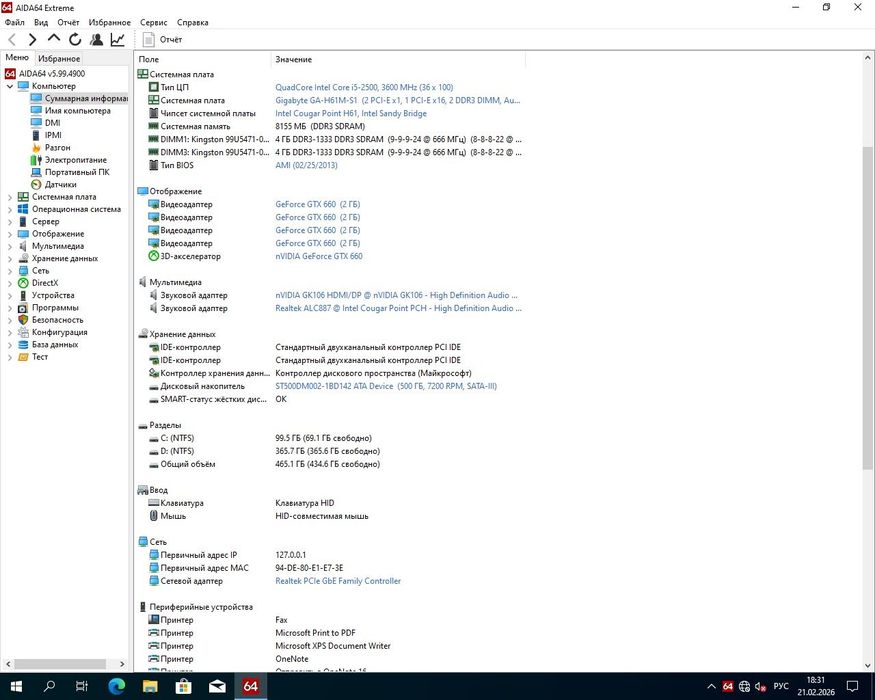Open Microsoft Store from the taskbar
This screenshot has width=875, height=700.
184,686
